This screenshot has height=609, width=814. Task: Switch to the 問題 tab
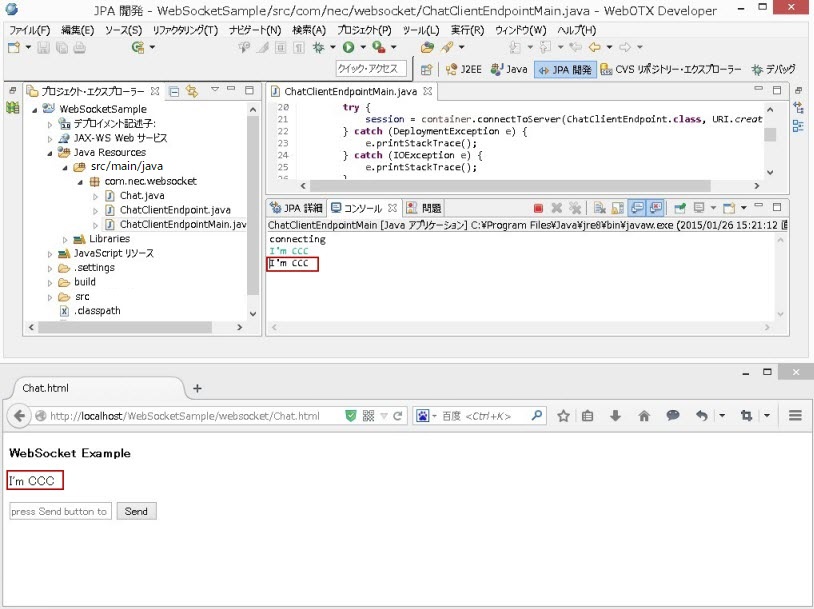click(424, 208)
